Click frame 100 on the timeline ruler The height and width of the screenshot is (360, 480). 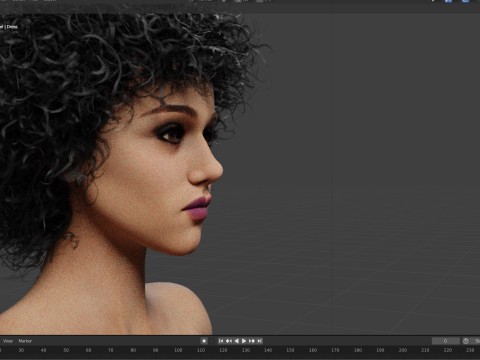(x=178, y=350)
